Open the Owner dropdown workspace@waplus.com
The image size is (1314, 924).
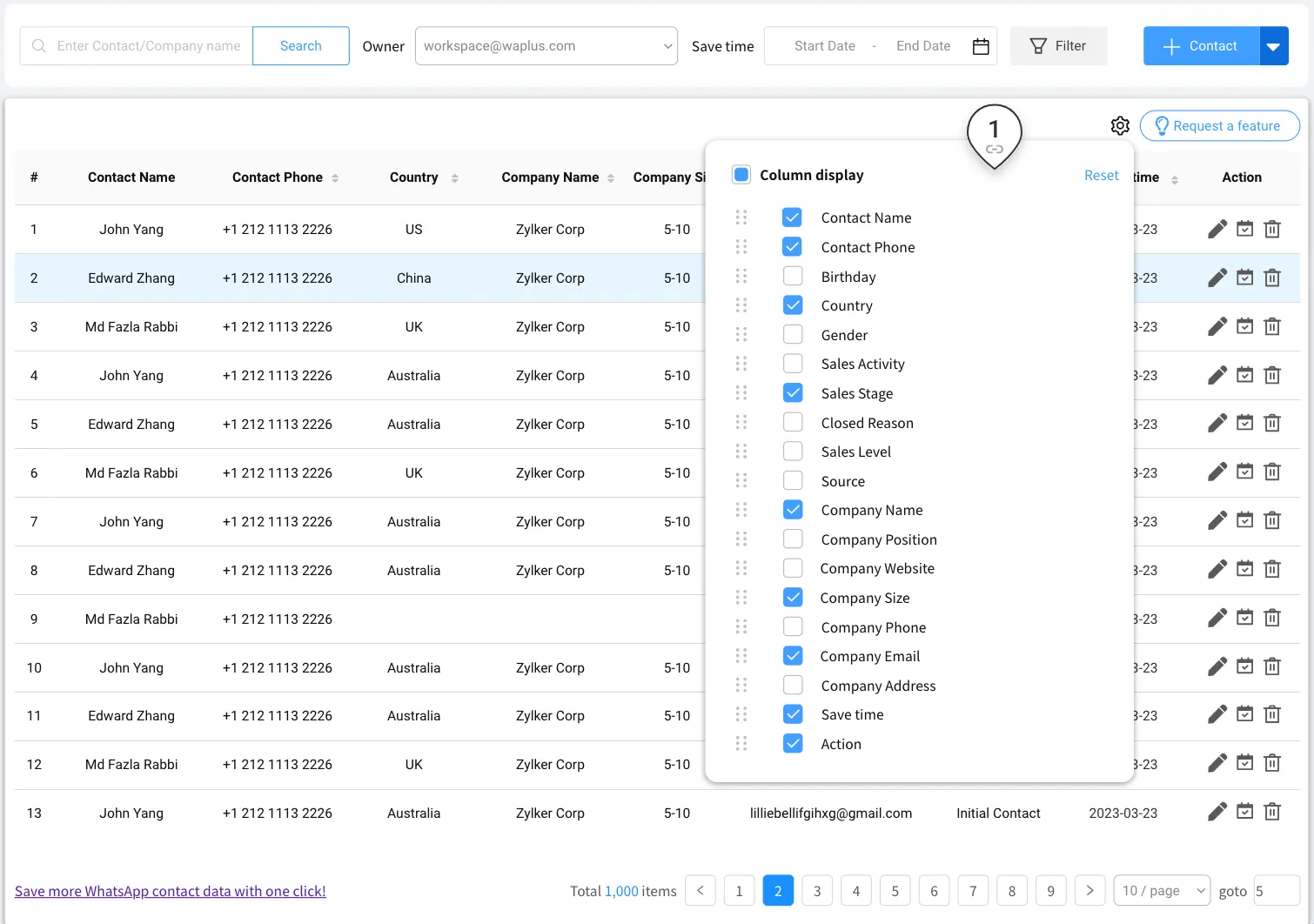[546, 46]
